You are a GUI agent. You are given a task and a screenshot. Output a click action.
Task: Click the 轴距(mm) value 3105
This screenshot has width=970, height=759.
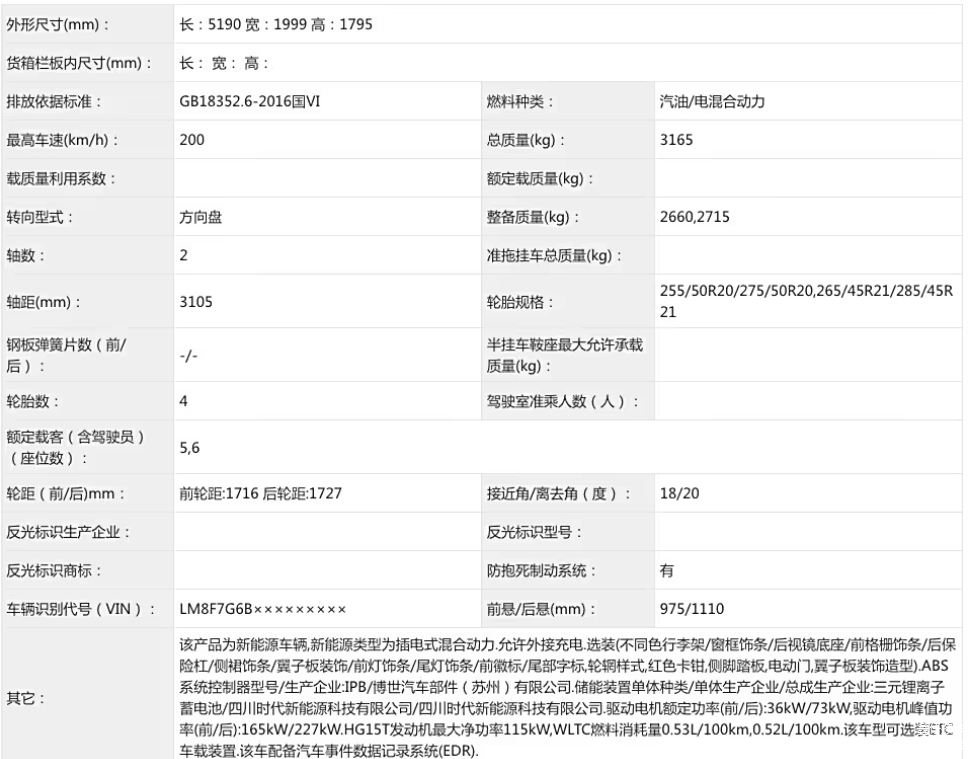click(196, 302)
